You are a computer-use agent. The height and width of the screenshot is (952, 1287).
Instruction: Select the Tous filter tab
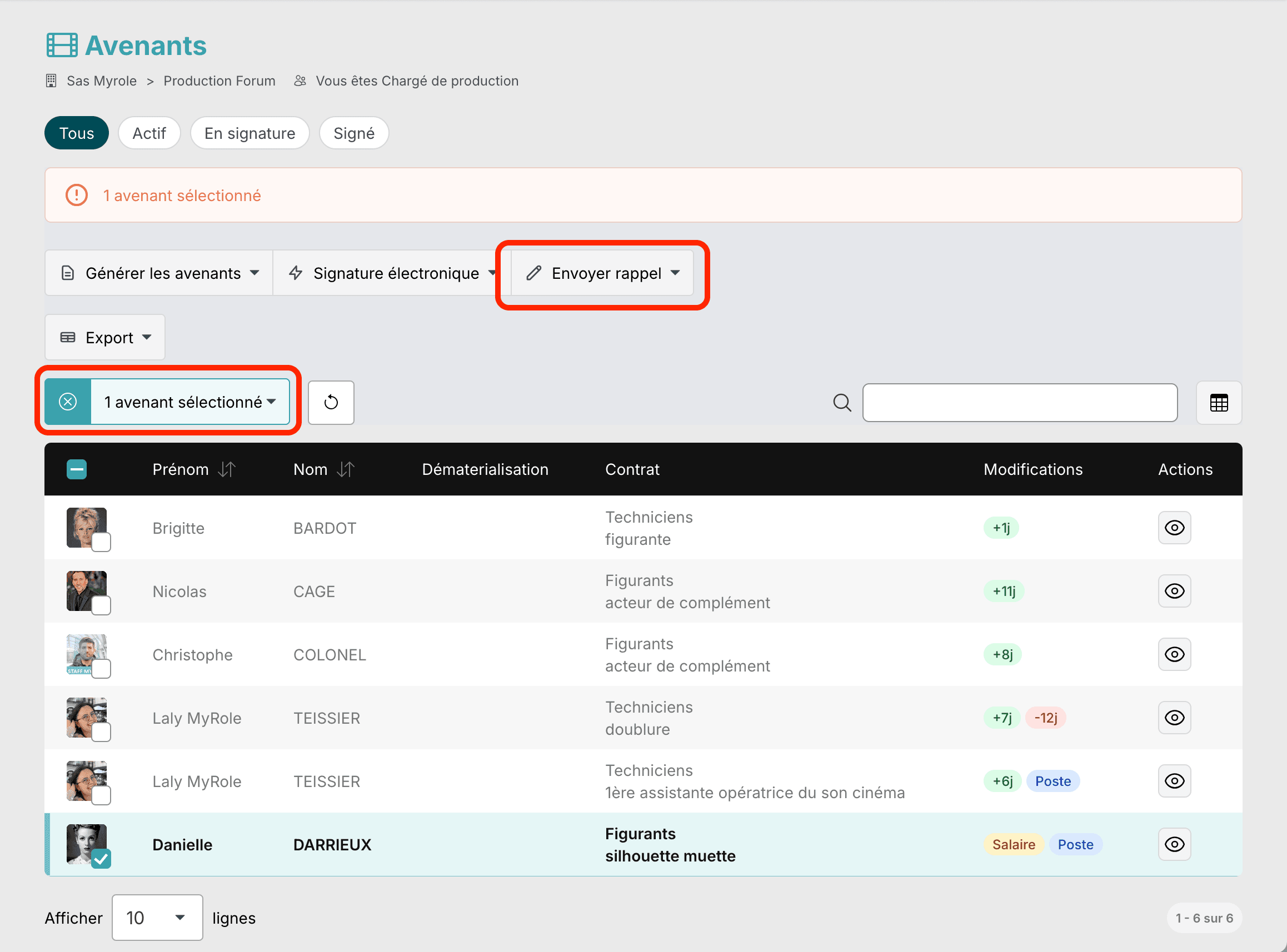tap(77, 133)
